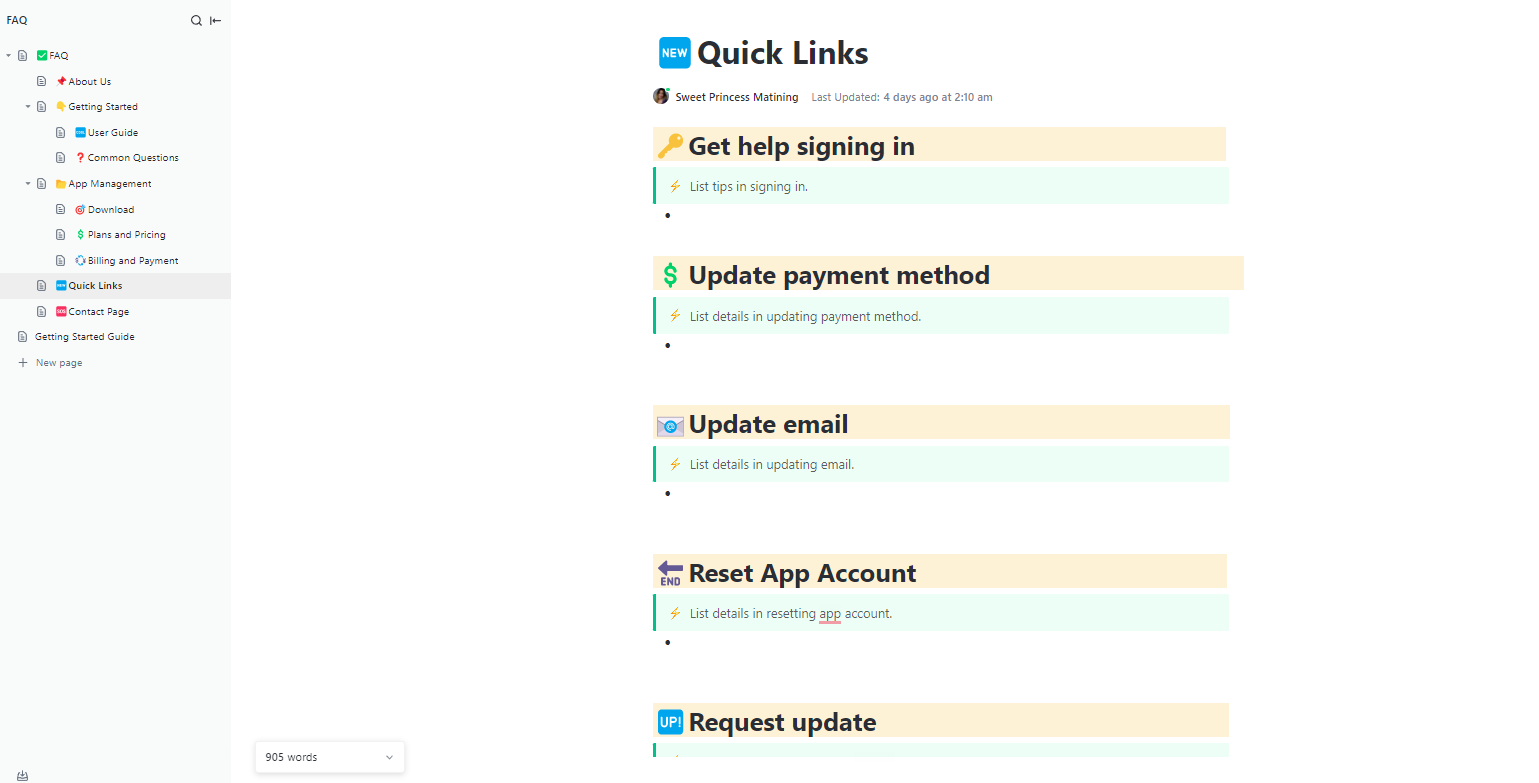
Task: Click the NEW icon beside the Quick Links title
Action: pyautogui.click(x=674, y=52)
